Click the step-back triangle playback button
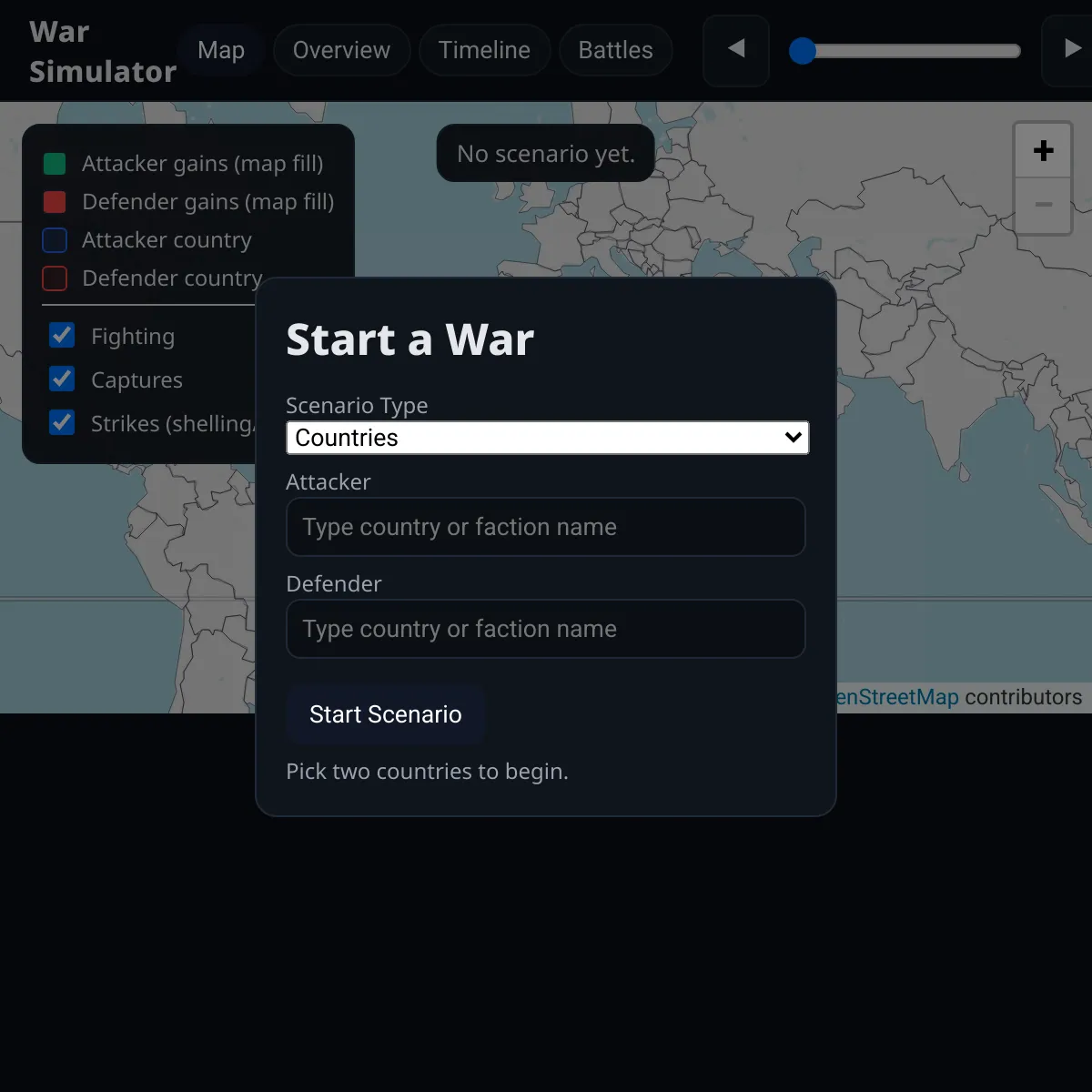This screenshot has height=1092, width=1092. click(736, 49)
